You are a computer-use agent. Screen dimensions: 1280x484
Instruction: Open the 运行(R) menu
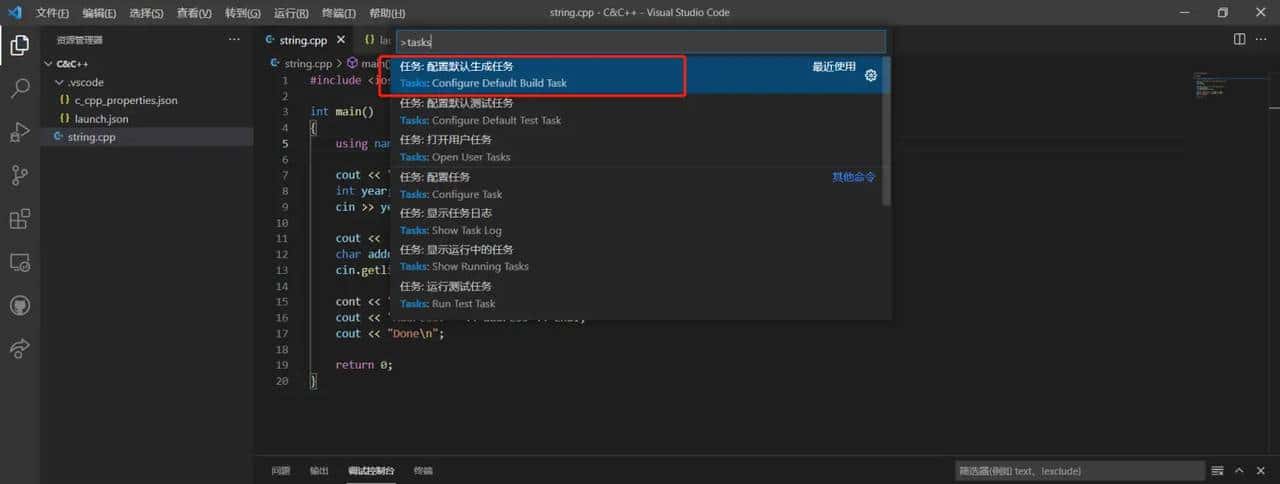click(290, 13)
